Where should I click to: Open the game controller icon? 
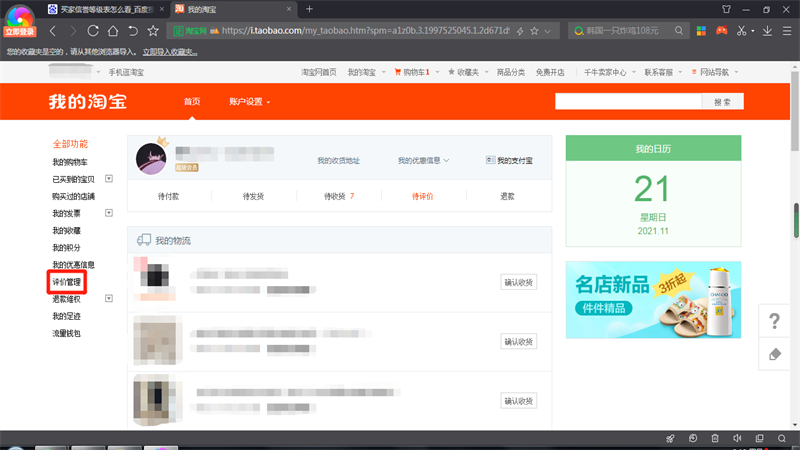tap(721, 31)
